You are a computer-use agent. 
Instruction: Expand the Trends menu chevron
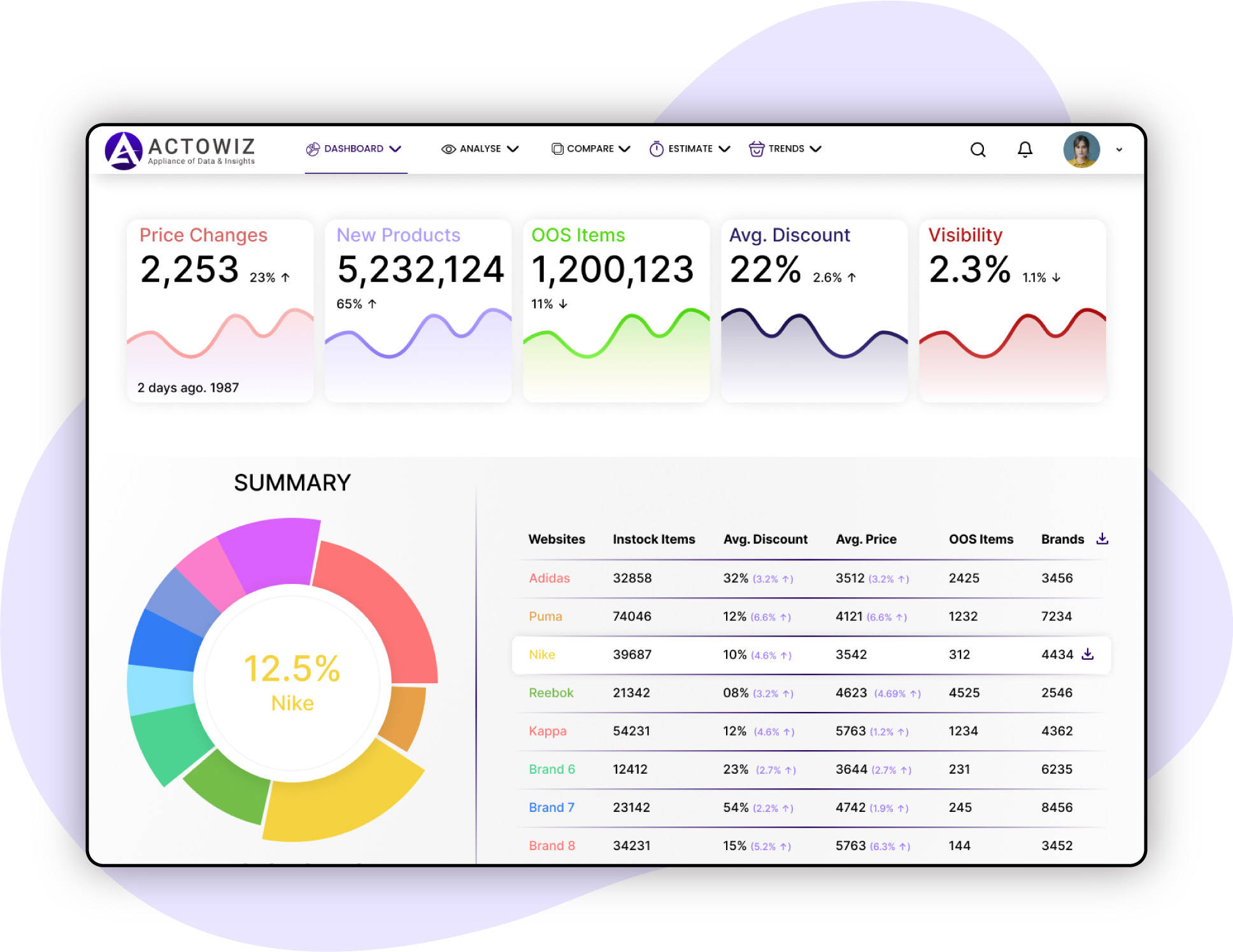point(815,149)
